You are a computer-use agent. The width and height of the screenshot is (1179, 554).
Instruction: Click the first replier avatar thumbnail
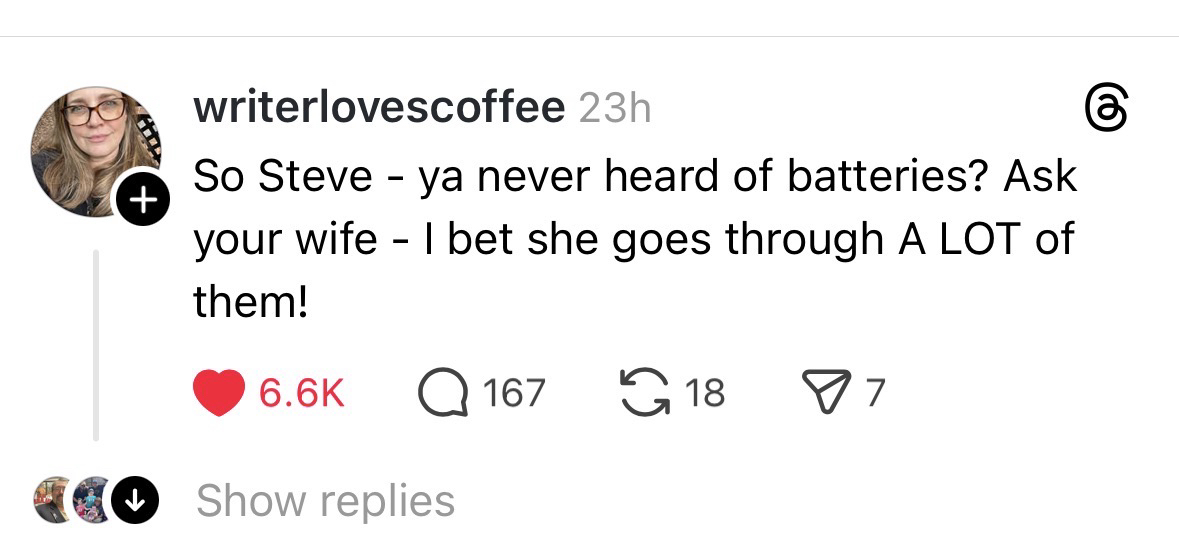(53, 500)
